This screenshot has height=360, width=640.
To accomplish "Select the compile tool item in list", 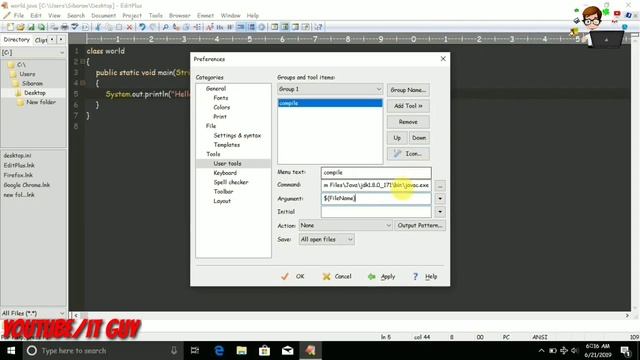I will (x=330, y=103).
